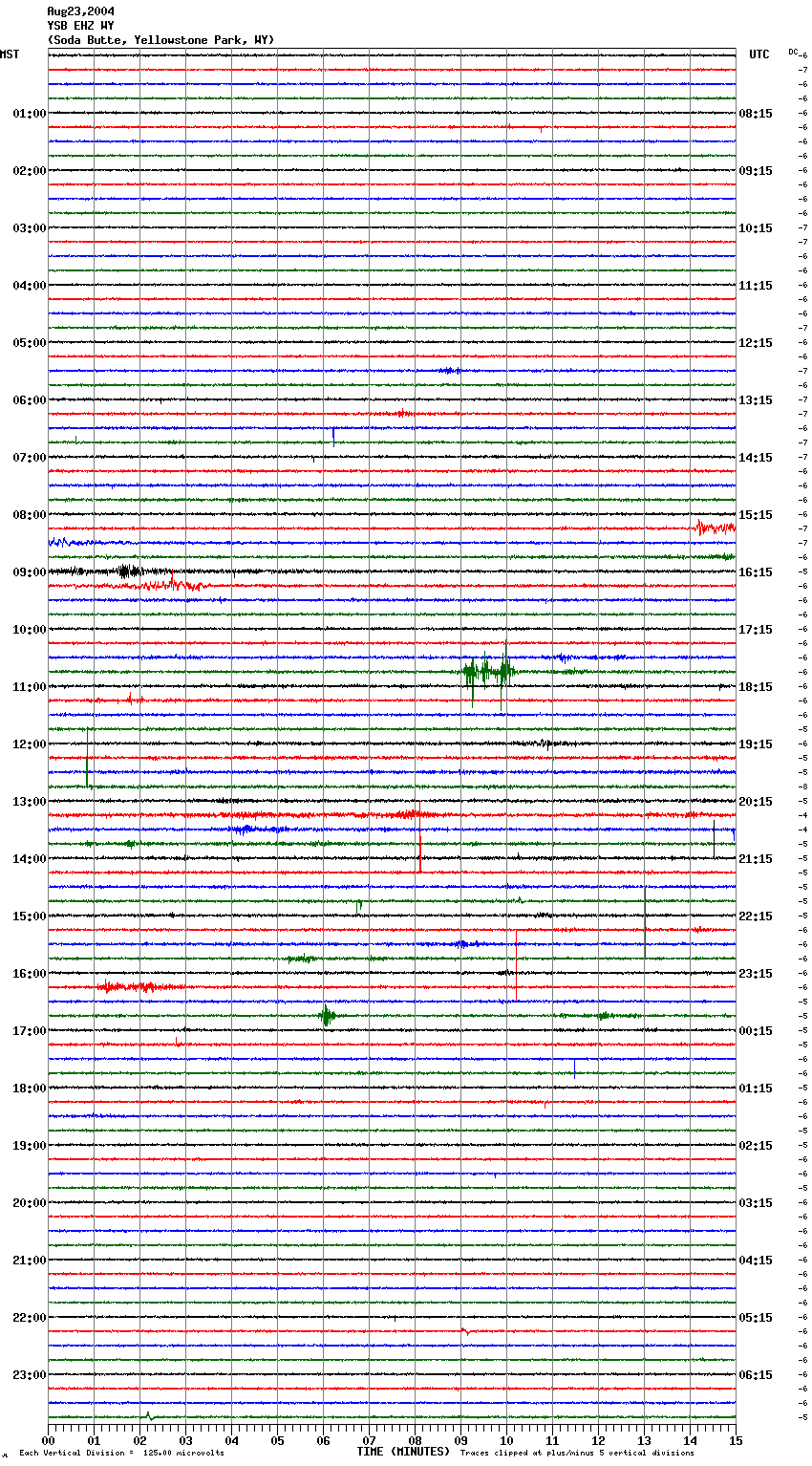
Task: Click the Soda Butte, Yellowstone Park location text
Action: [160, 40]
